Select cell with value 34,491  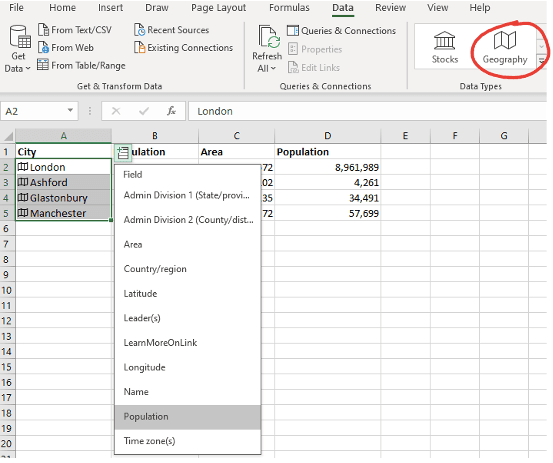point(328,198)
